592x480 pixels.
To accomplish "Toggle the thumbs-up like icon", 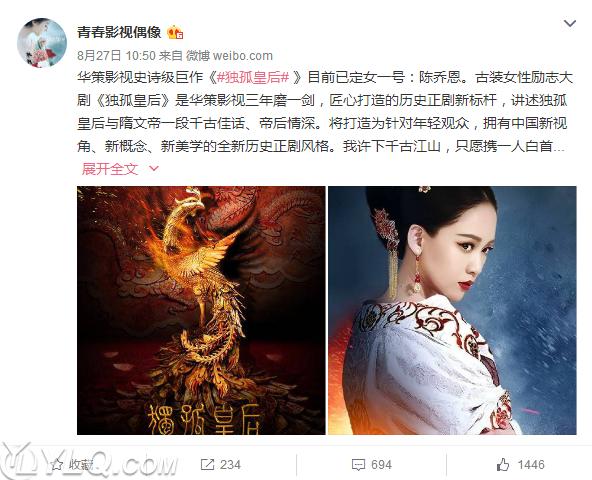I will coord(503,465).
